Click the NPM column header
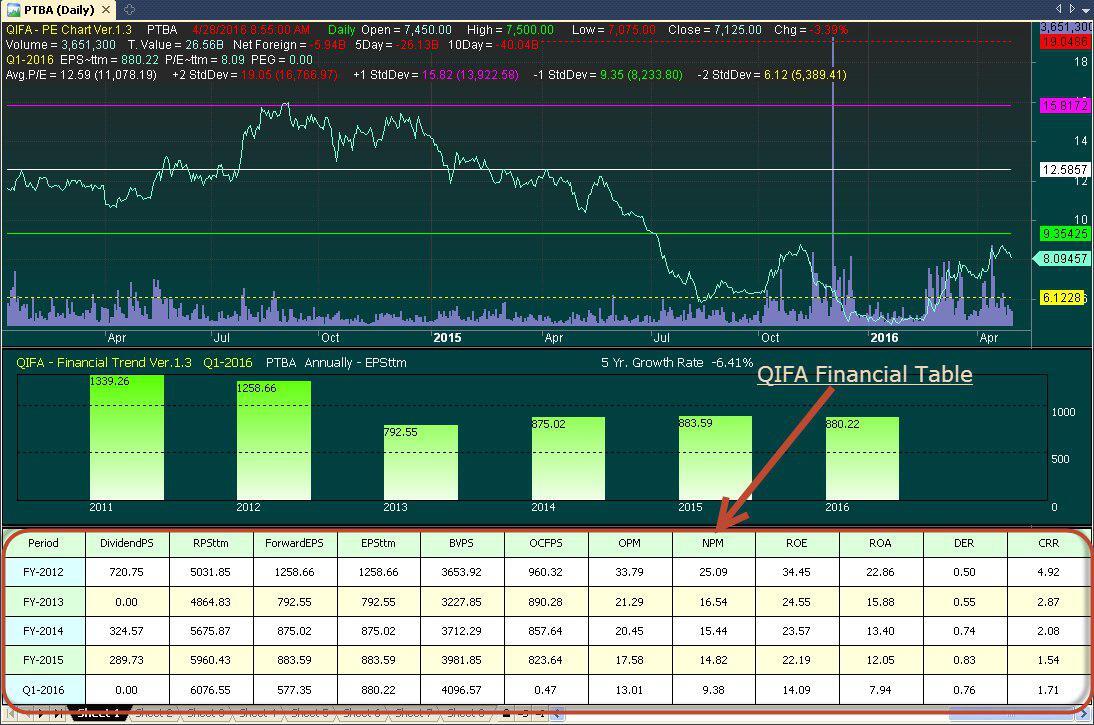The width and height of the screenshot is (1094, 725). pos(713,543)
